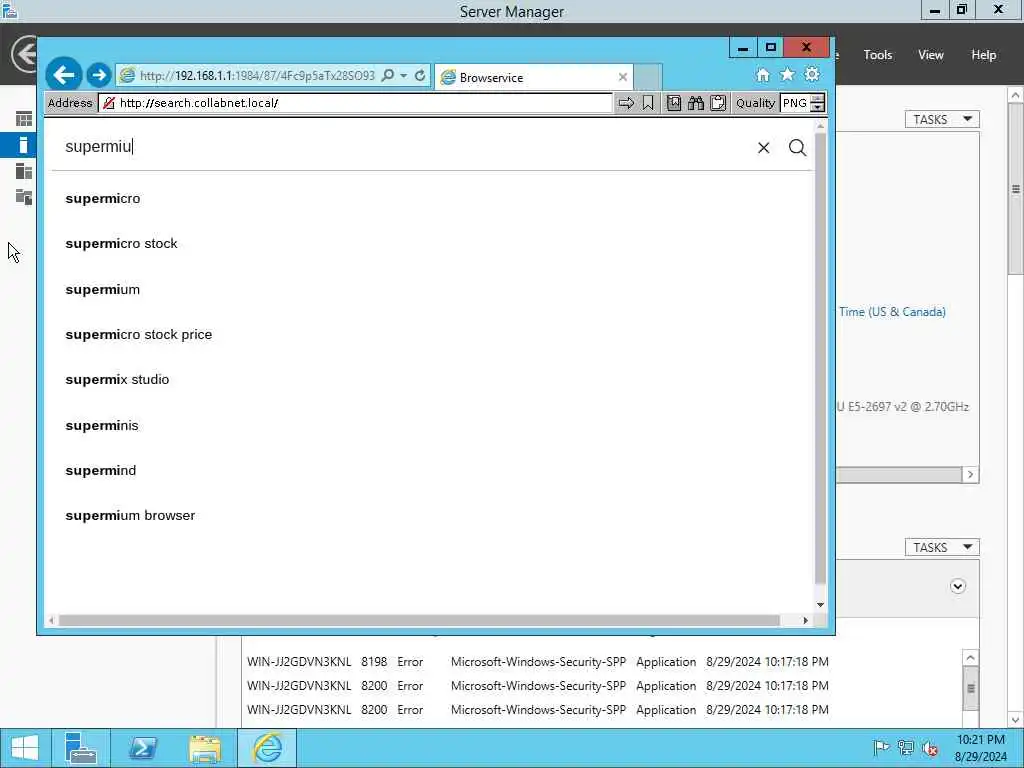Open File Explorer from the taskbar
The image size is (1024, 768).
(205, 748)
